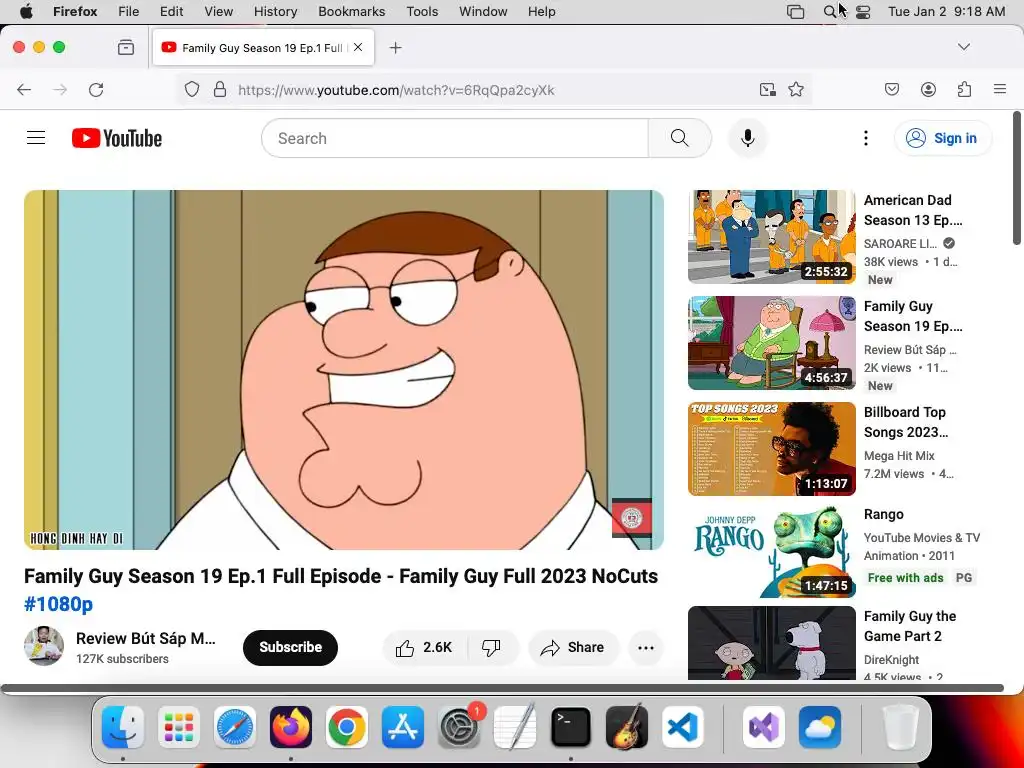Open Launchpad from the dock
The image size is (1024, 768).
(x=178, y=727)
